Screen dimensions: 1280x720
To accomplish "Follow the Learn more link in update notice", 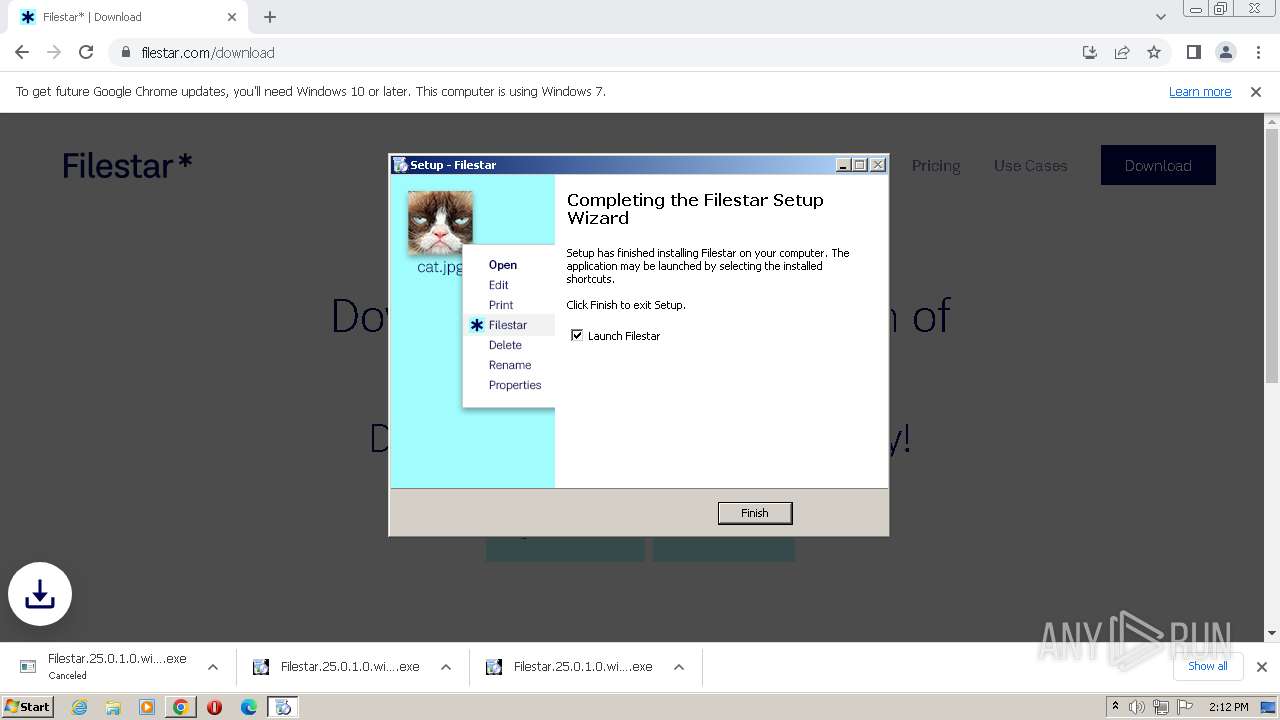I will [x=1200, y=91].
